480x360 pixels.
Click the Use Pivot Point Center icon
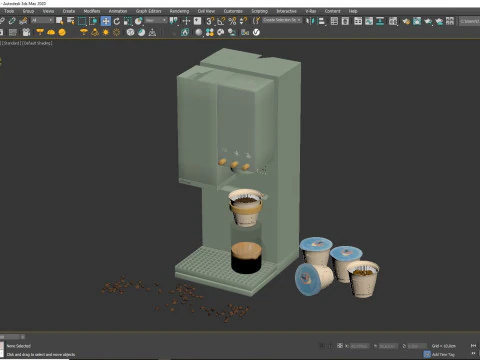pos(174,21)
